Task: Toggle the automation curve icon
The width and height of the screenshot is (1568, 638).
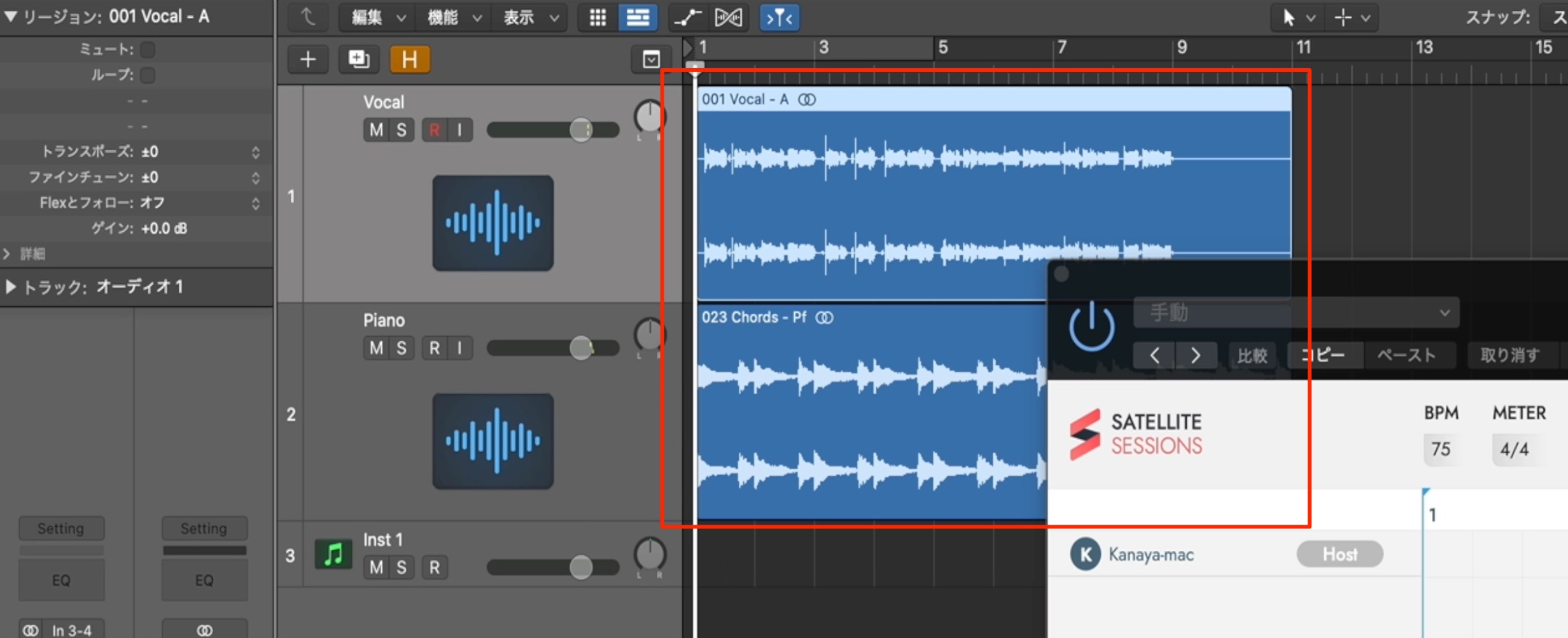Action: (688, 18)
